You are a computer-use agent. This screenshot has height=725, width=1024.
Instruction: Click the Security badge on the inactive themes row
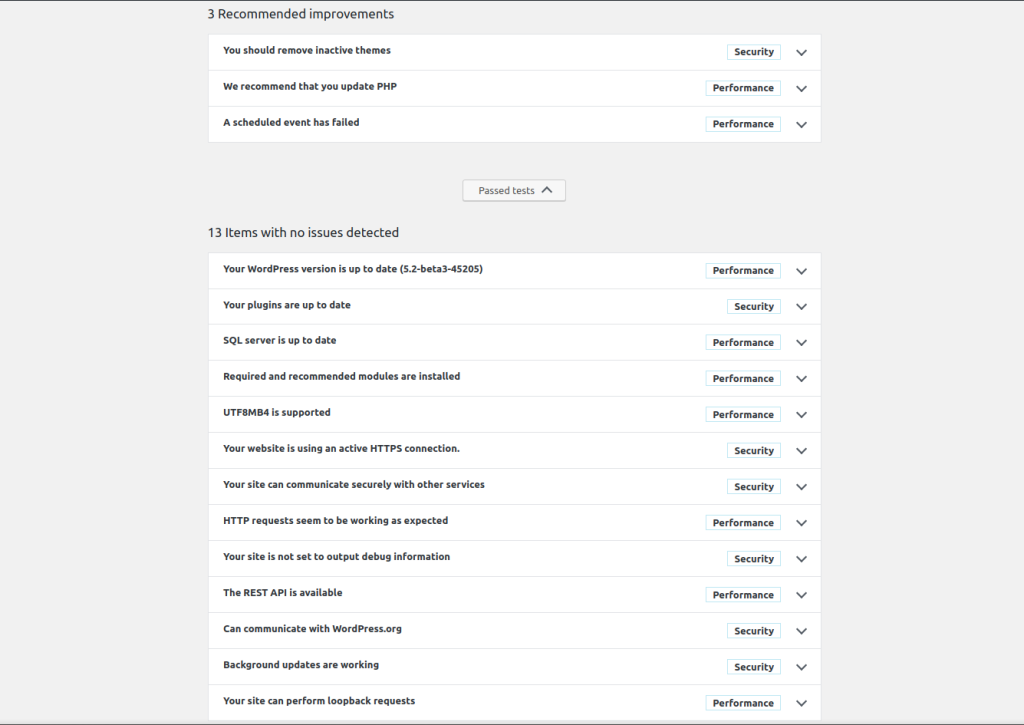(x=753, y=52)
